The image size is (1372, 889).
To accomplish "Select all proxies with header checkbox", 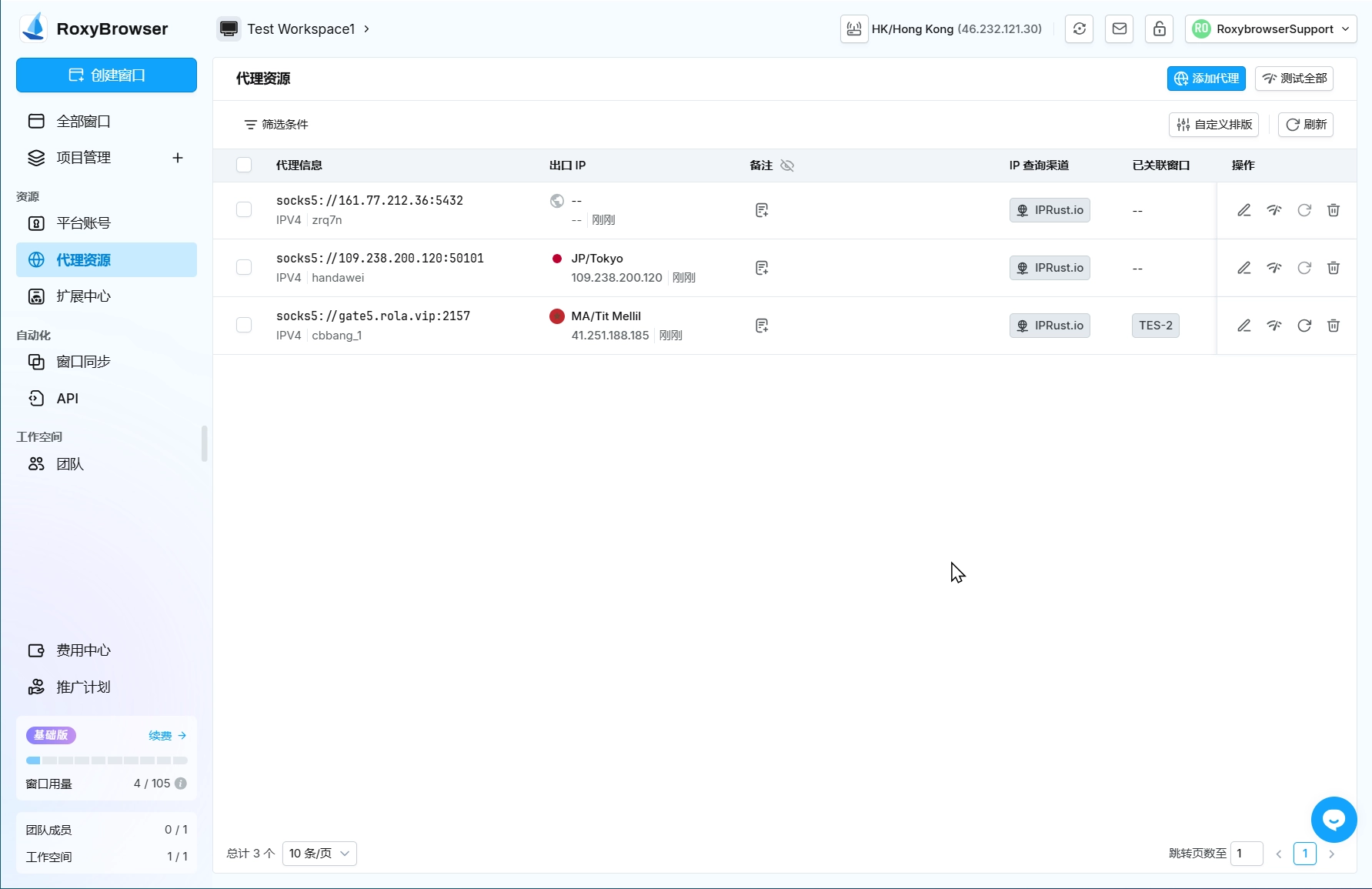I will tap(244, 165).
